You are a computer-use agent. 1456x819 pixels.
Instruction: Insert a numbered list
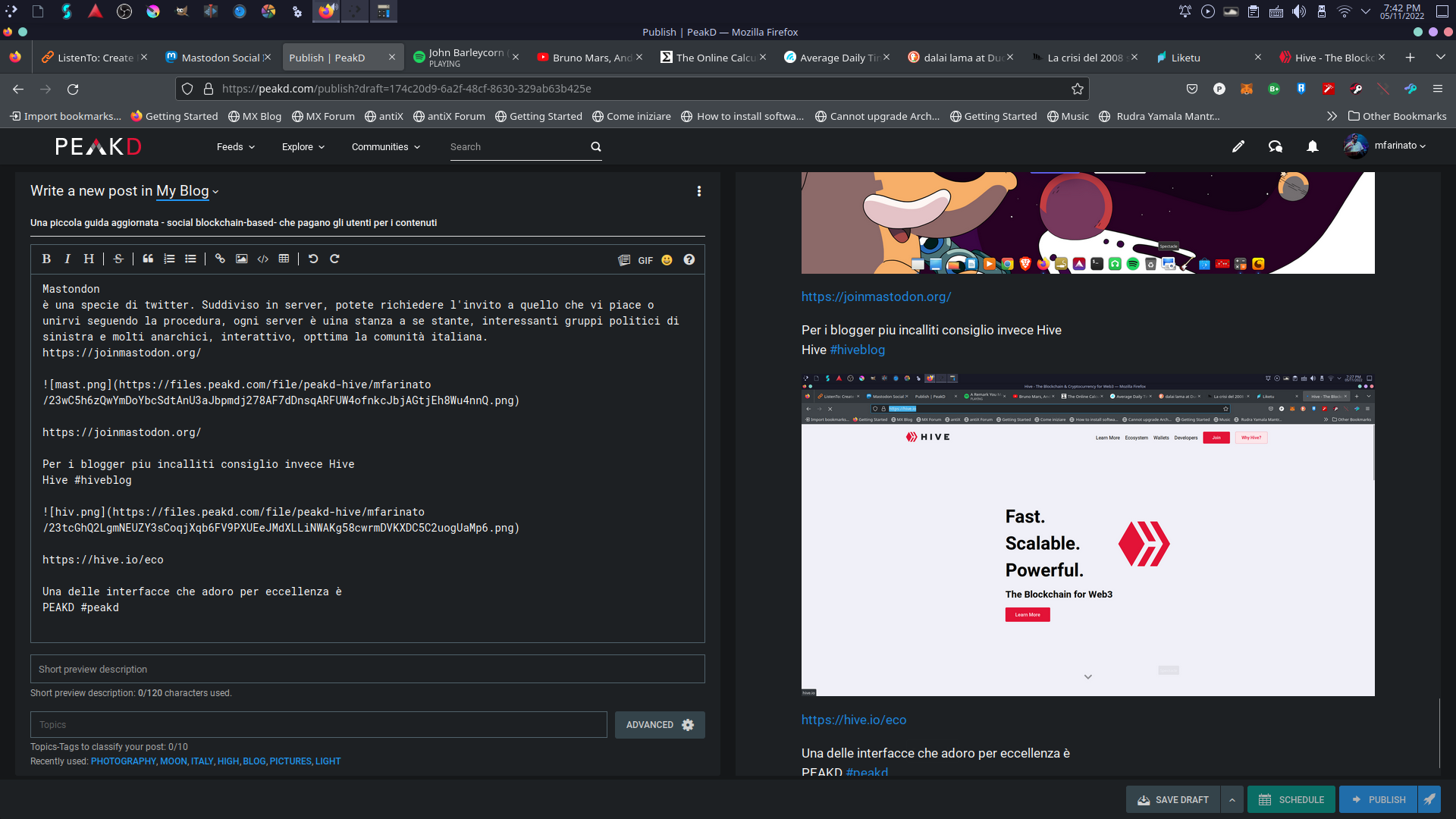(x=169, y=259)
